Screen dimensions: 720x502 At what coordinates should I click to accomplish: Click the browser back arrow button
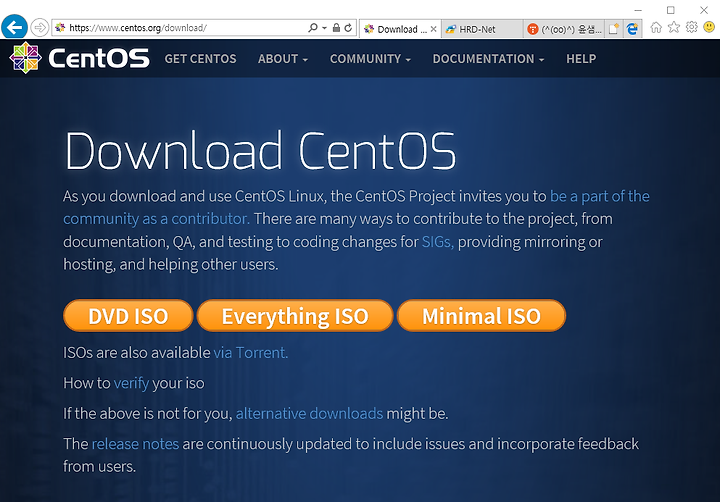click(14, 27)
